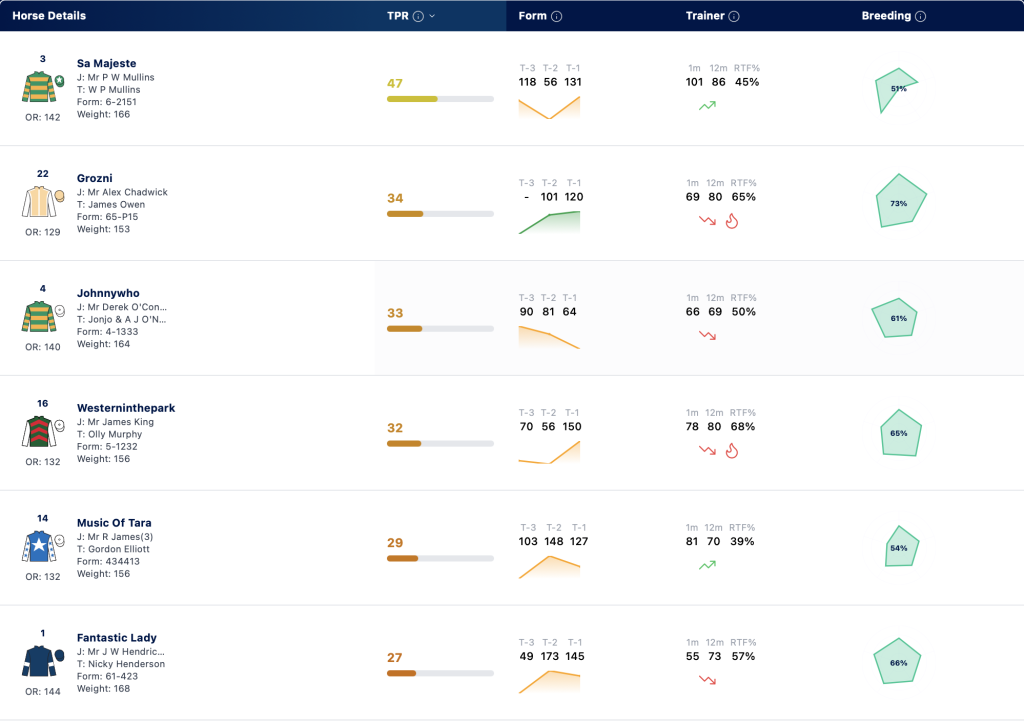Click the Trainer column info icon
Viewport: 1024px width, 721px height.
pos(734,16)
